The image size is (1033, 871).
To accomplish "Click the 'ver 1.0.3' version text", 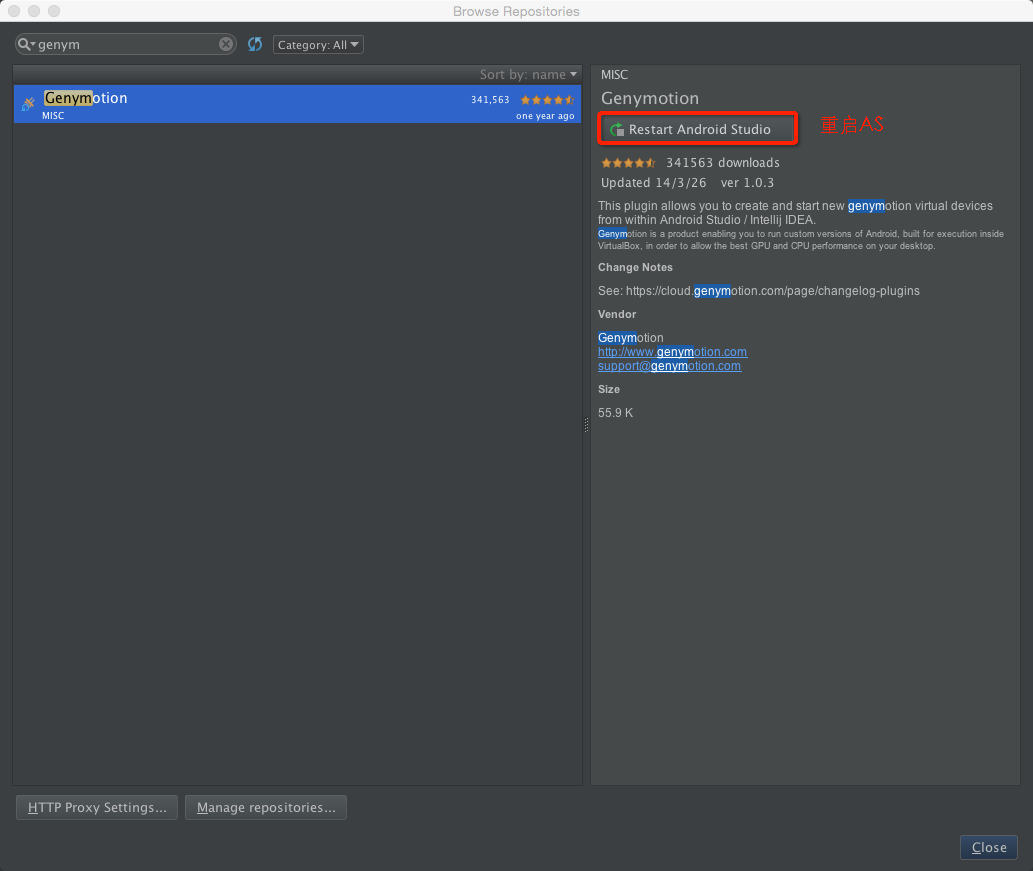I will click(747, 183).
